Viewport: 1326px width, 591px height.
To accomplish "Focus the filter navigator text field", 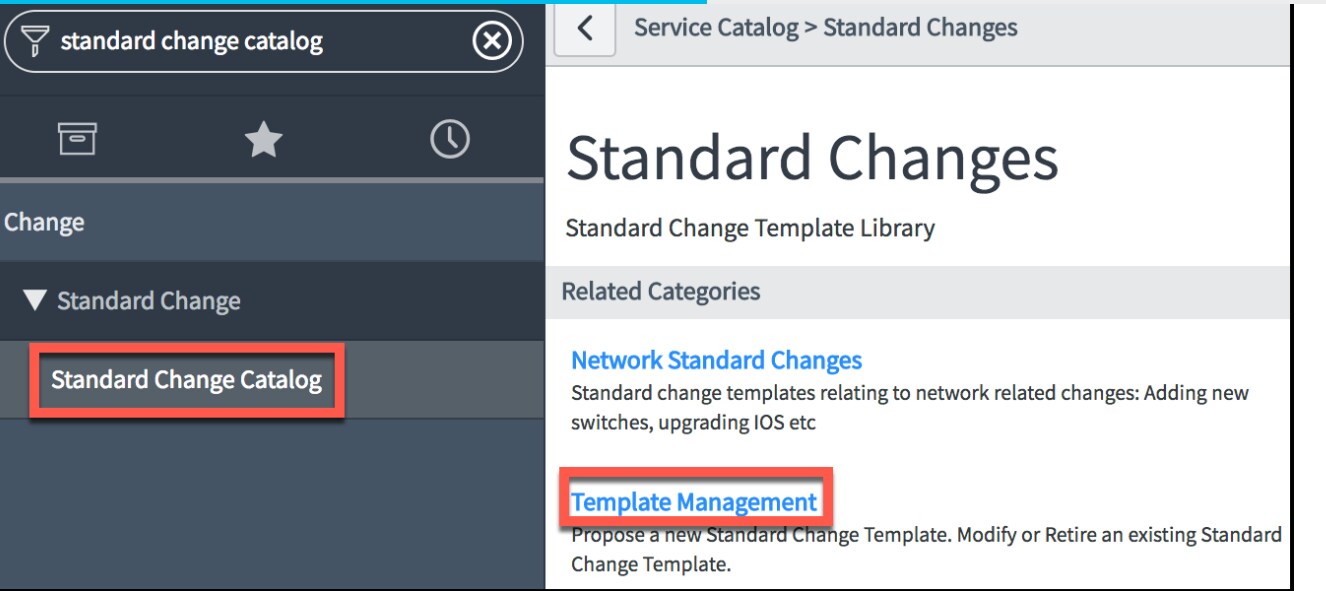I will tap(262, 42).
